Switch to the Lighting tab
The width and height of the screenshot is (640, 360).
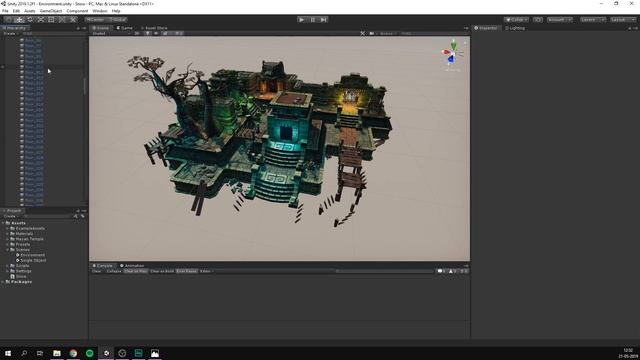tap(515, 28)
